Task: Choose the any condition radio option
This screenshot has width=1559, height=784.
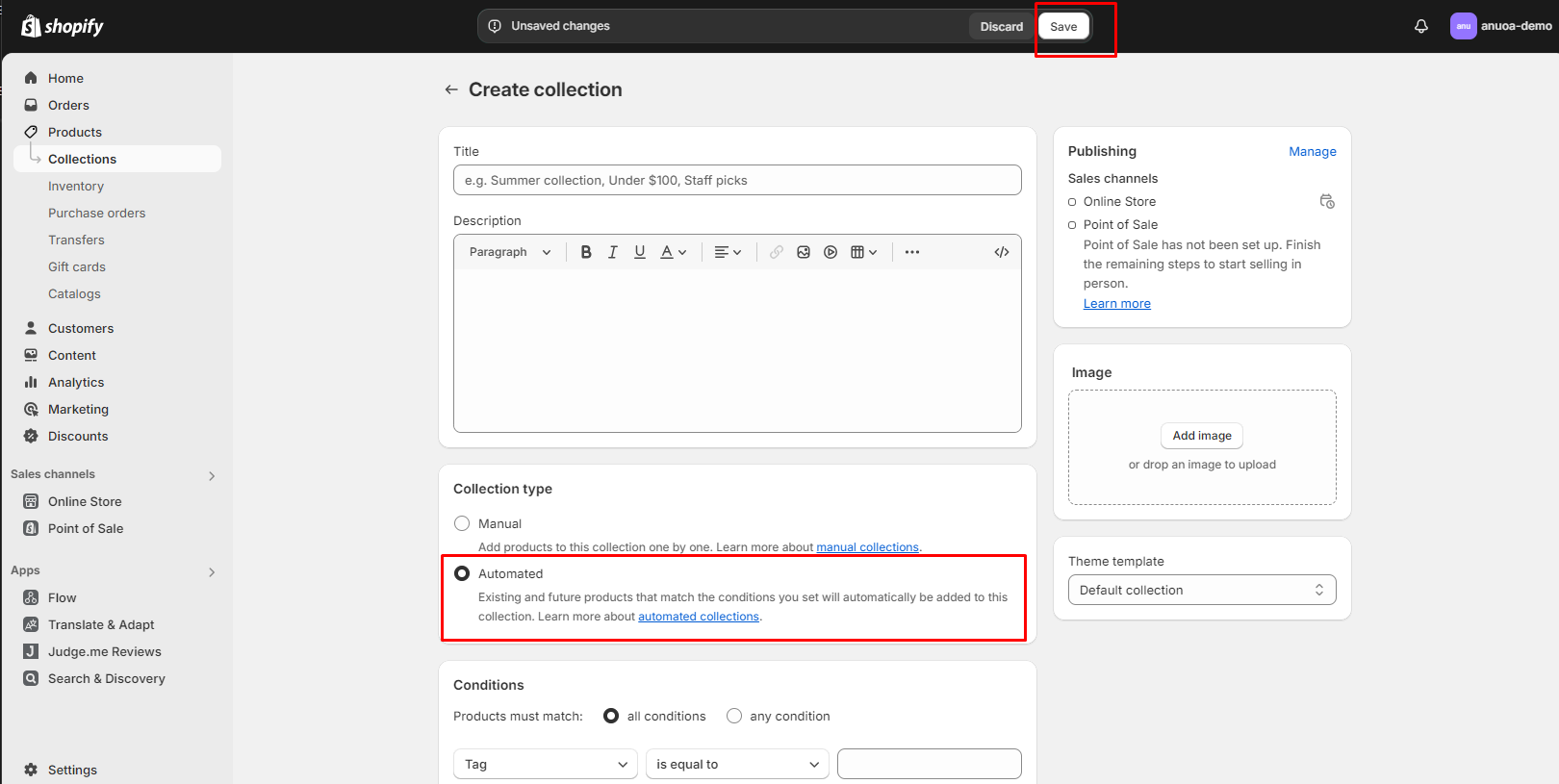Action: click(x=734, y=716)
